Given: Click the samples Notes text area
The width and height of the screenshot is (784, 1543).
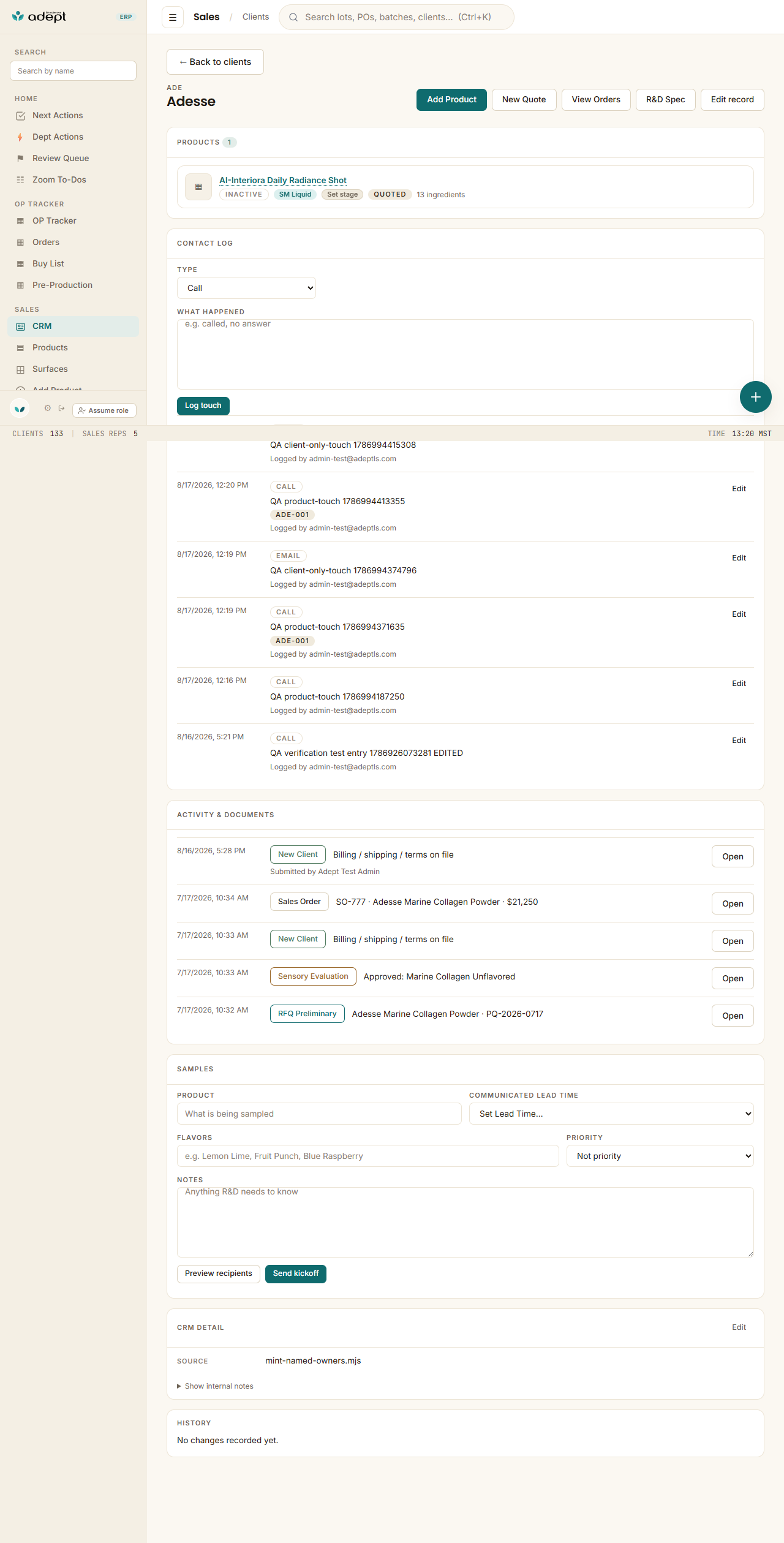Looking at the screenshot, I should click(x=466, y=1222).
